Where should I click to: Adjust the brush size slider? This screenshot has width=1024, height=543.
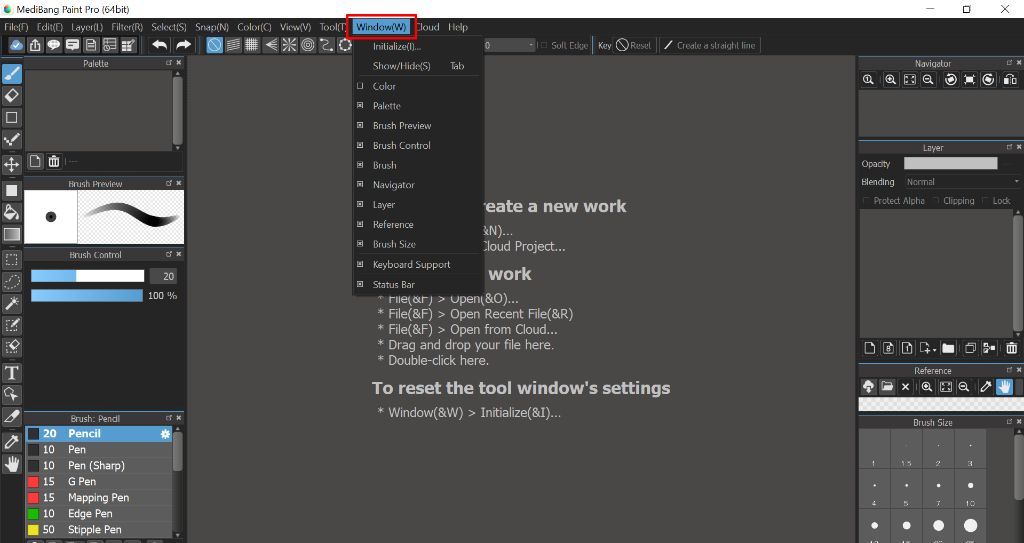[x=88, y=276]
